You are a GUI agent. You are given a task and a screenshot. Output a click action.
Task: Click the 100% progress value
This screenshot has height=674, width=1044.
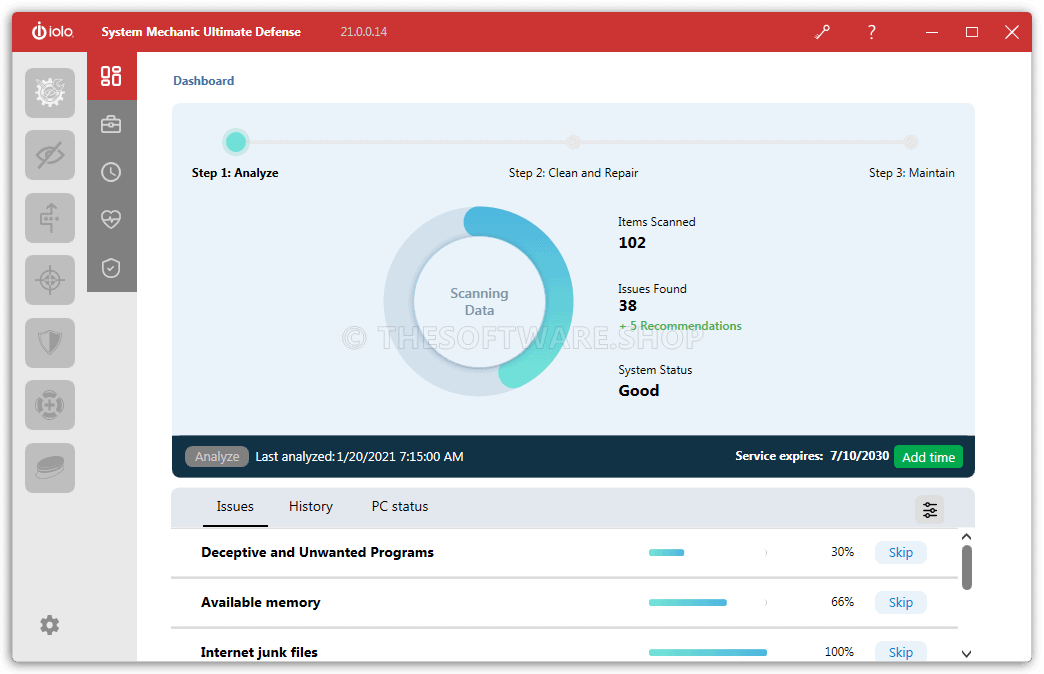tap(840, 652)
